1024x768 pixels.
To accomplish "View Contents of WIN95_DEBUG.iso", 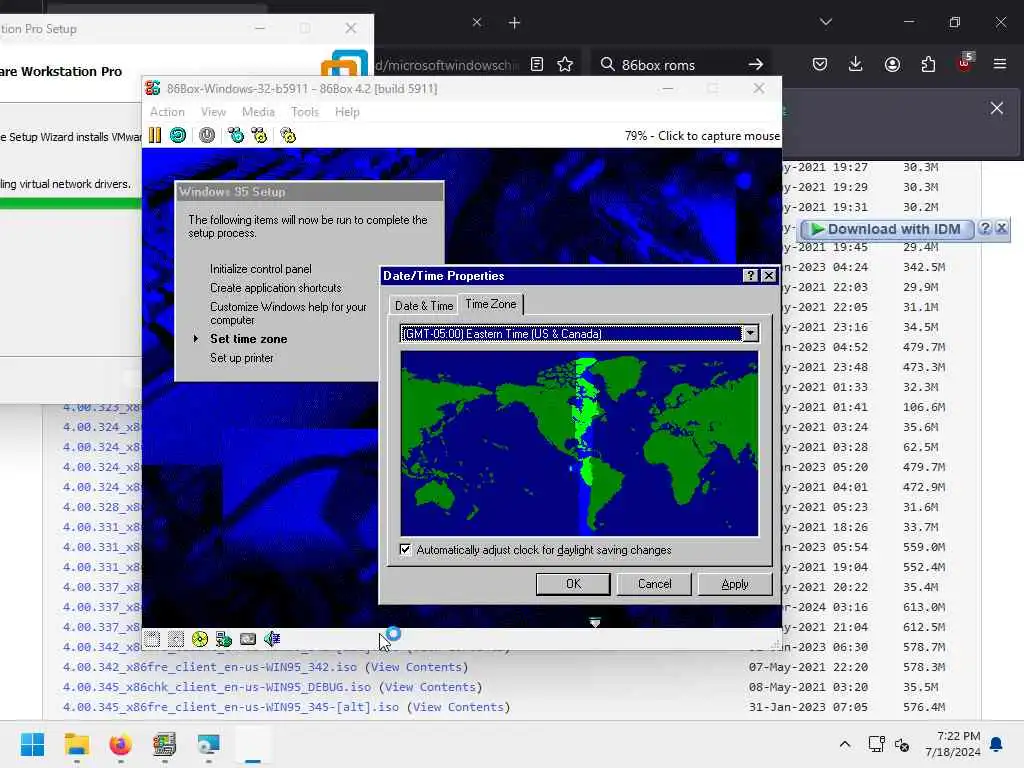I will 430,687.
